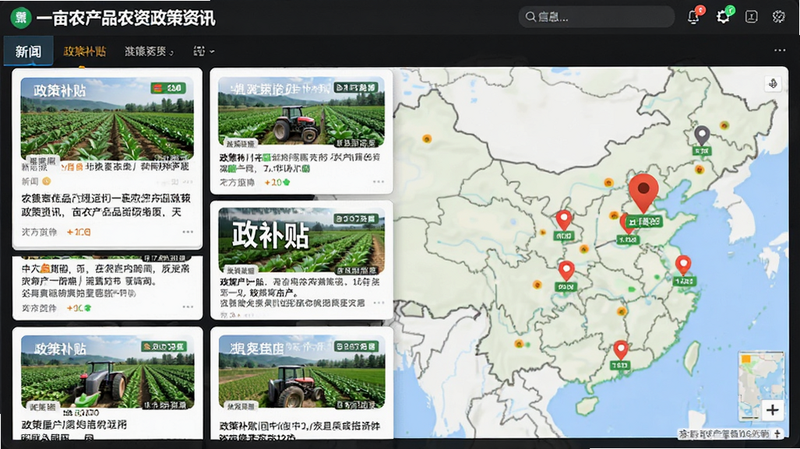Select the gray map pin in northeast China

tap(702, 136)
